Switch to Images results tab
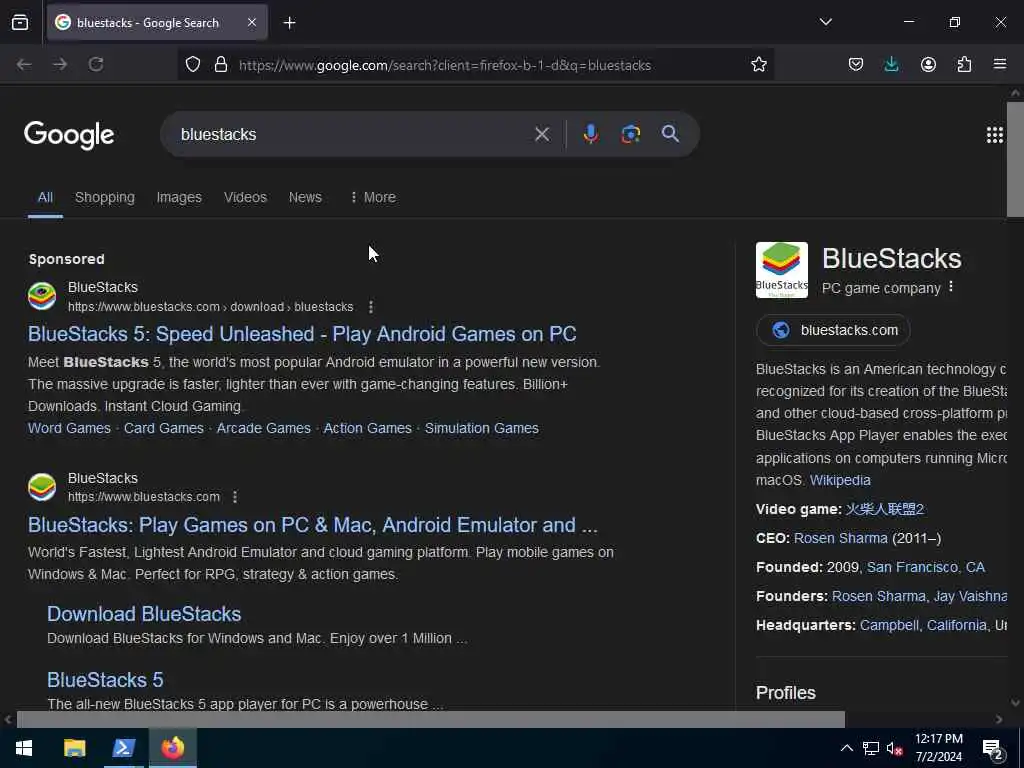 click(x=179, y=197)
